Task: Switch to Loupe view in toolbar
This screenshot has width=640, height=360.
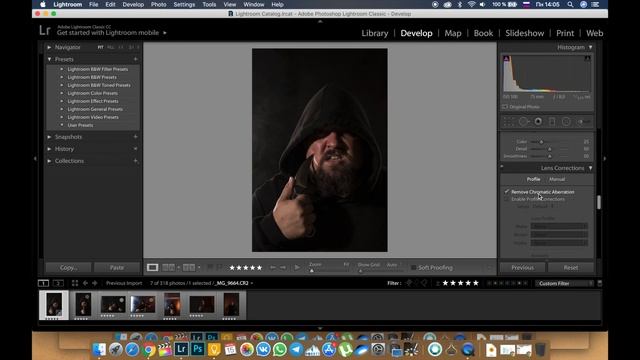Action: coord(153,267)
